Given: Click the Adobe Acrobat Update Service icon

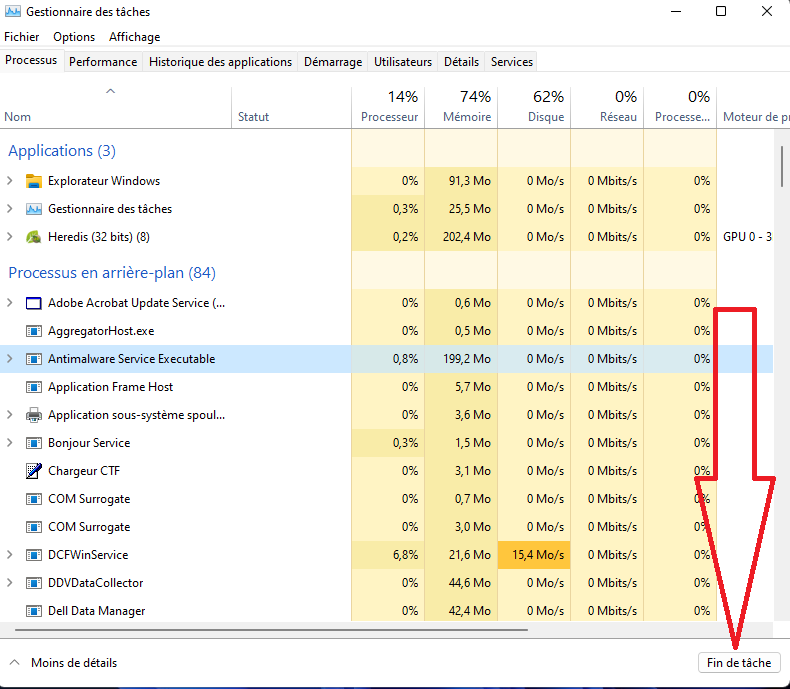Looking at the screenshot, I should (34, 303).
